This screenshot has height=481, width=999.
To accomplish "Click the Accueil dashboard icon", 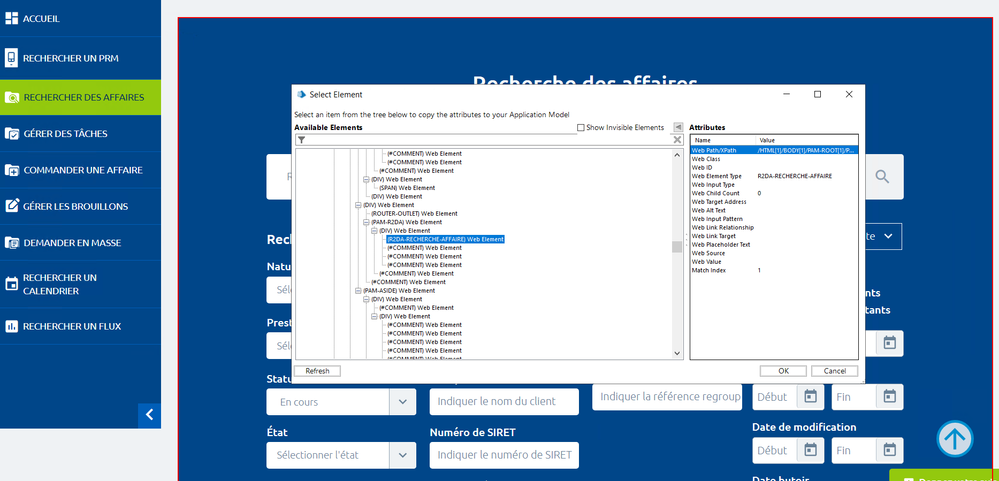I will coord(11,18).
